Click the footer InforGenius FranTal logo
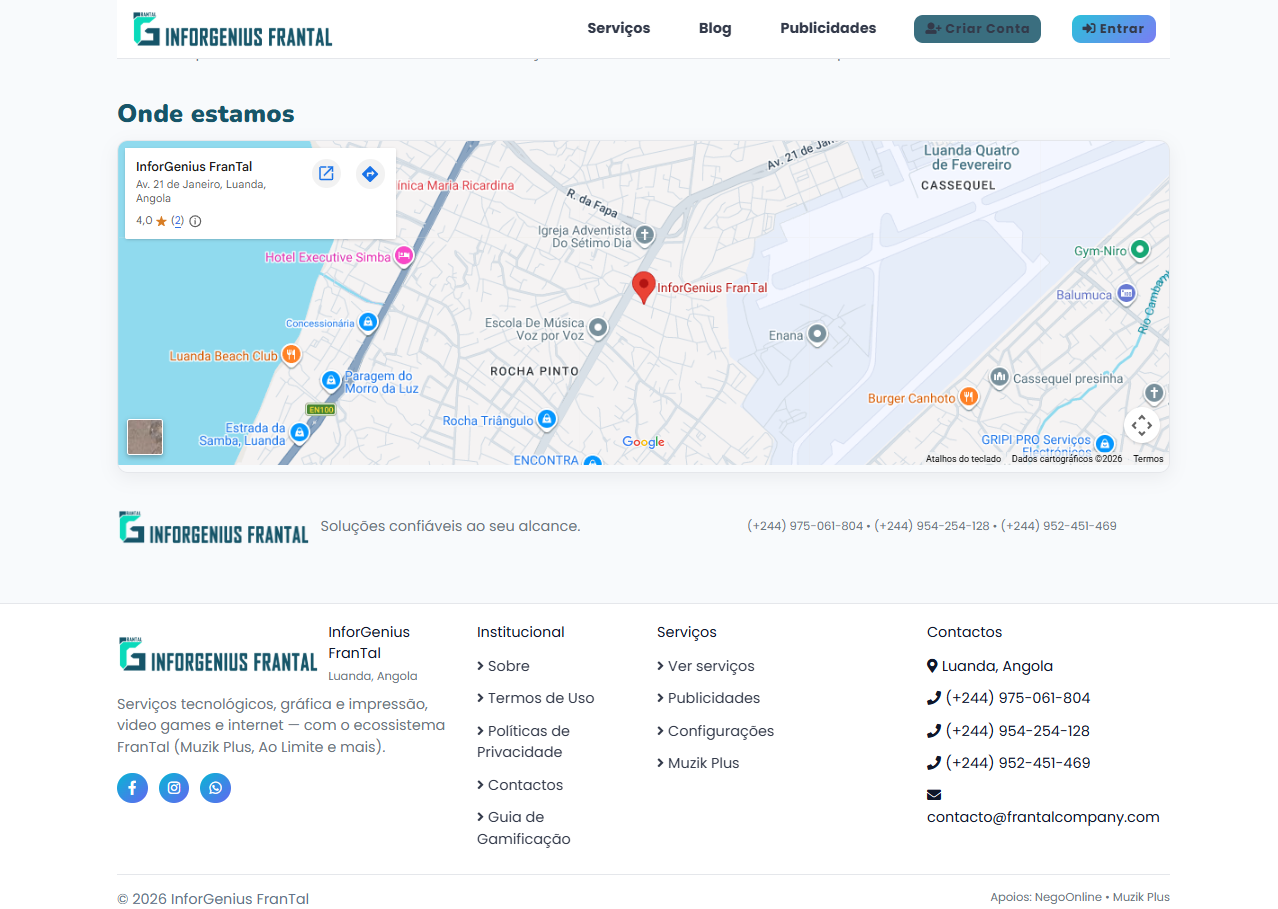1278x909 pixels. (218, 655)
